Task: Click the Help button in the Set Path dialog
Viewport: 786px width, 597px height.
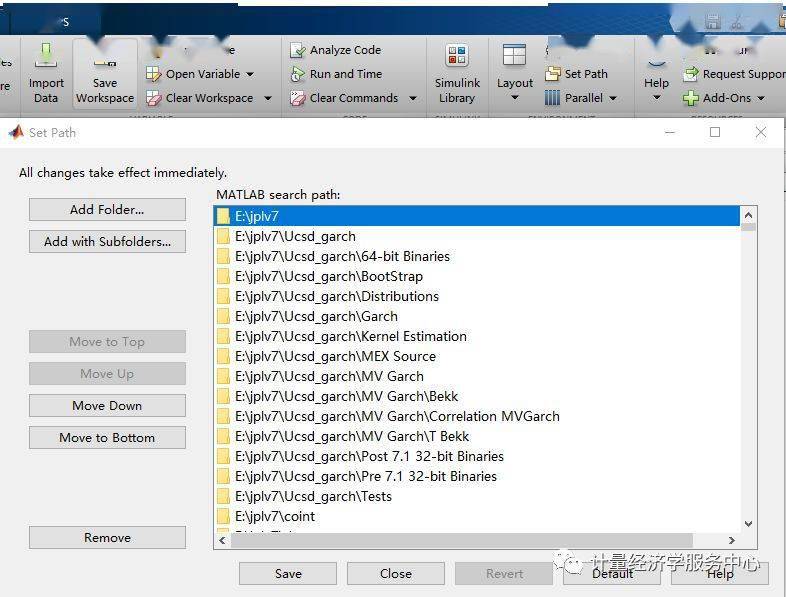Action: 720,573
